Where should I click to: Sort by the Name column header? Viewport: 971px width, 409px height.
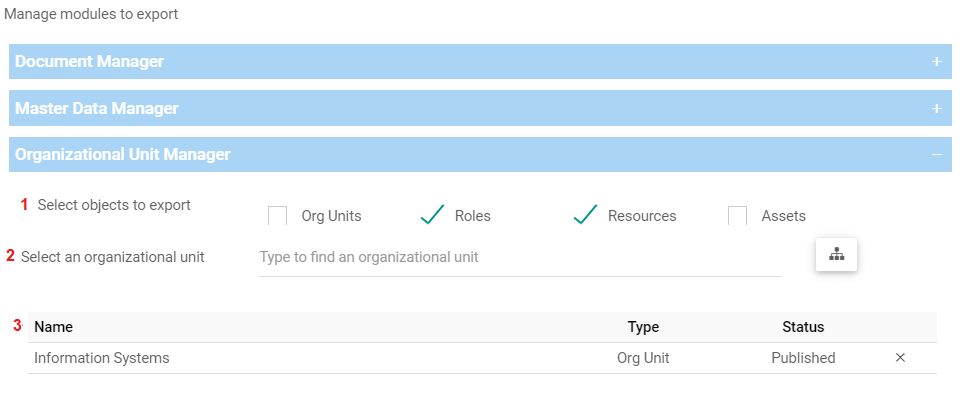pyautogui.click(x=54, y=327)
